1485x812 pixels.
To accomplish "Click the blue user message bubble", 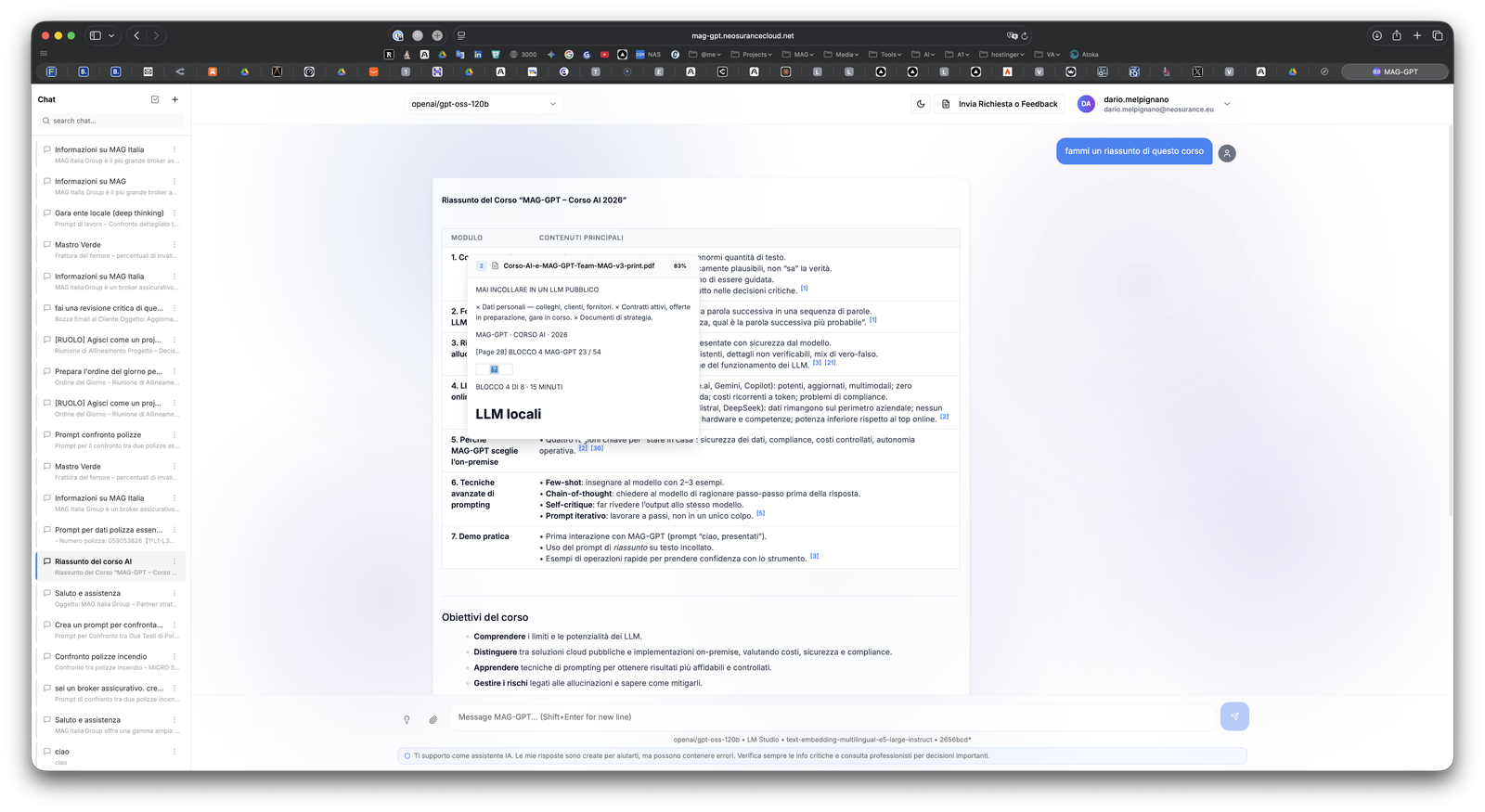I will tap(1134, 151).
